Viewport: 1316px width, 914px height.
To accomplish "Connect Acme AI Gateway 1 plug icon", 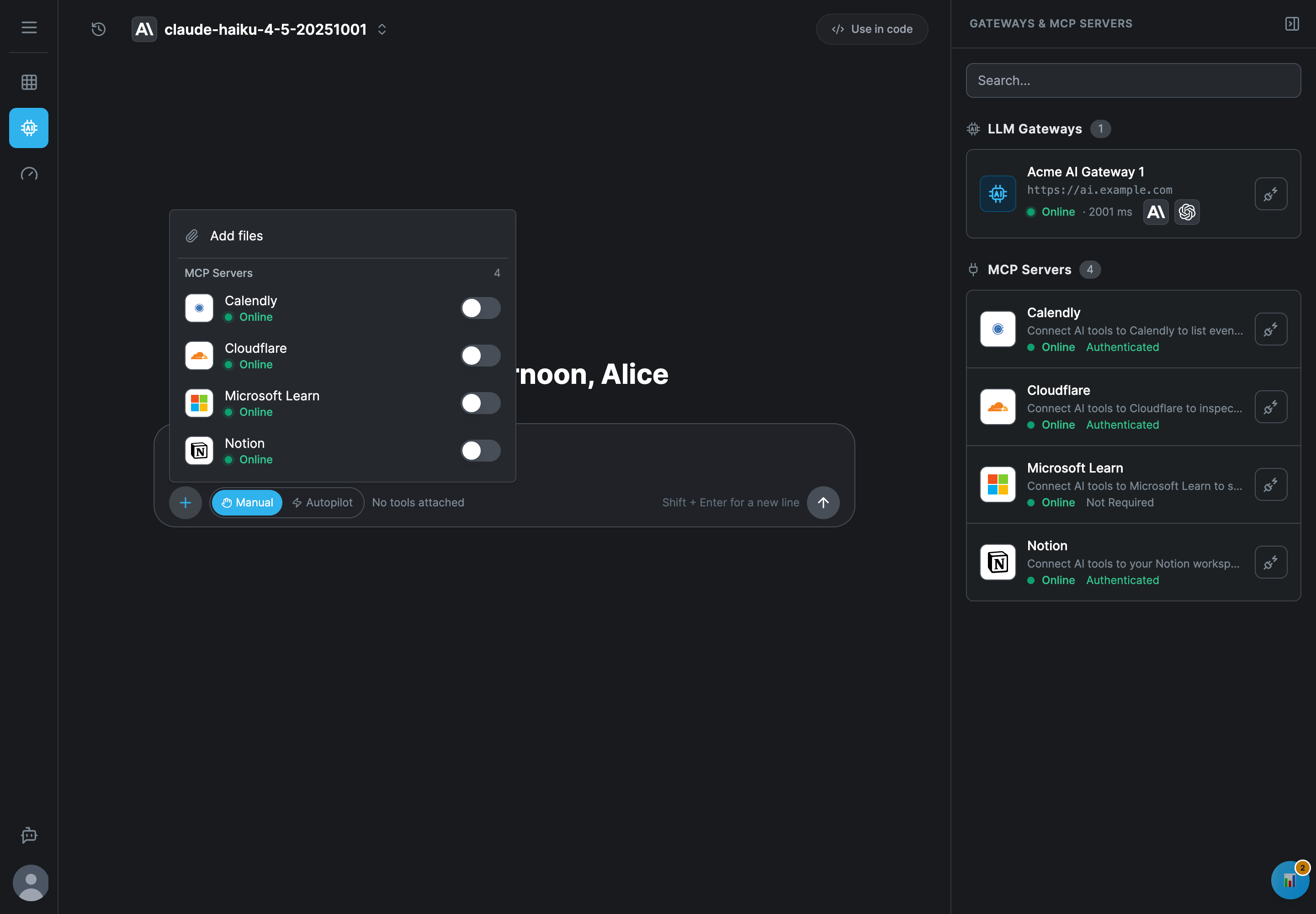I will (x=1271, y=194).
